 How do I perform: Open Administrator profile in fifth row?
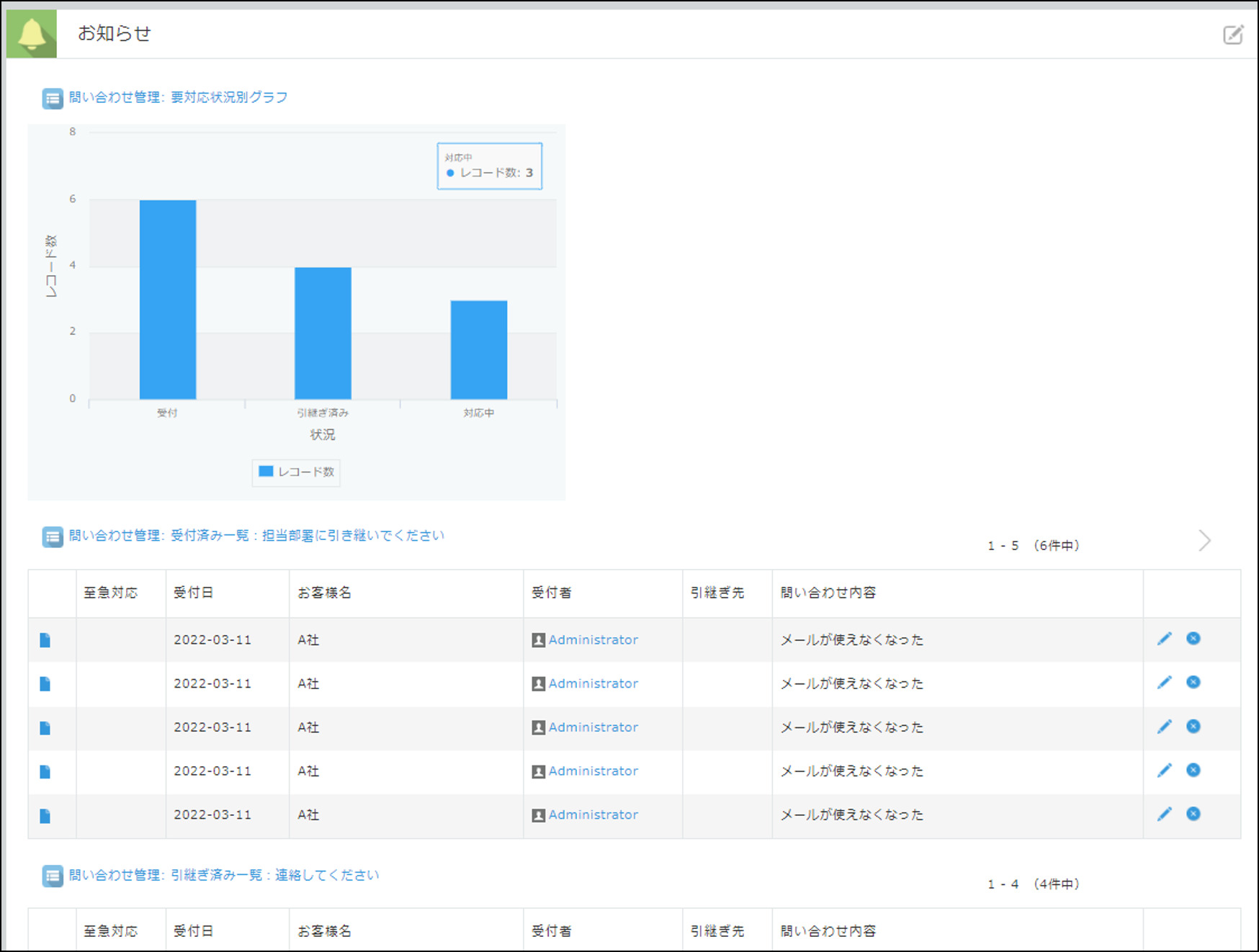tap(593, 815)
